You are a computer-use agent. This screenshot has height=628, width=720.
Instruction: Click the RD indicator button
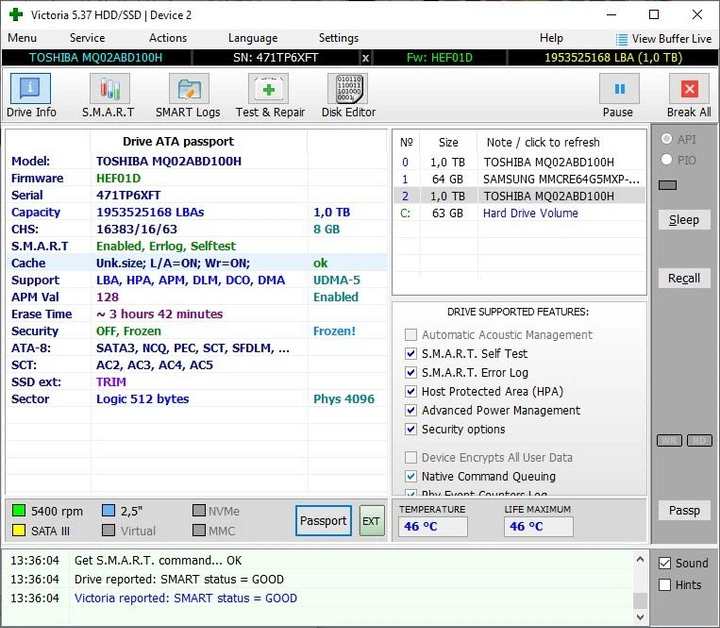point(699,440)
